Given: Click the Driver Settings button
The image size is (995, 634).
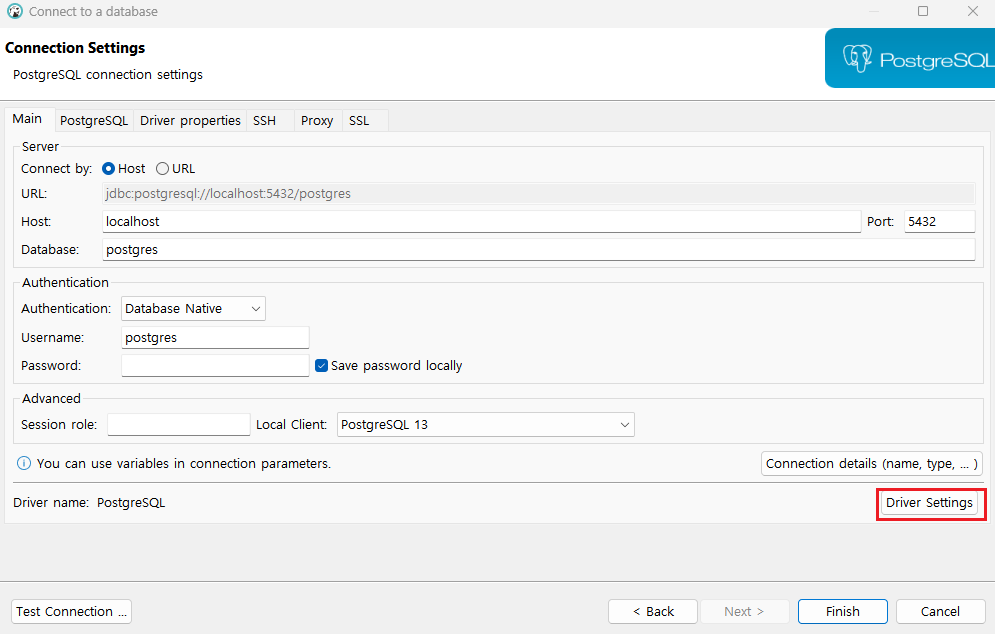Looking at the screenshot, I should (929, 503).
